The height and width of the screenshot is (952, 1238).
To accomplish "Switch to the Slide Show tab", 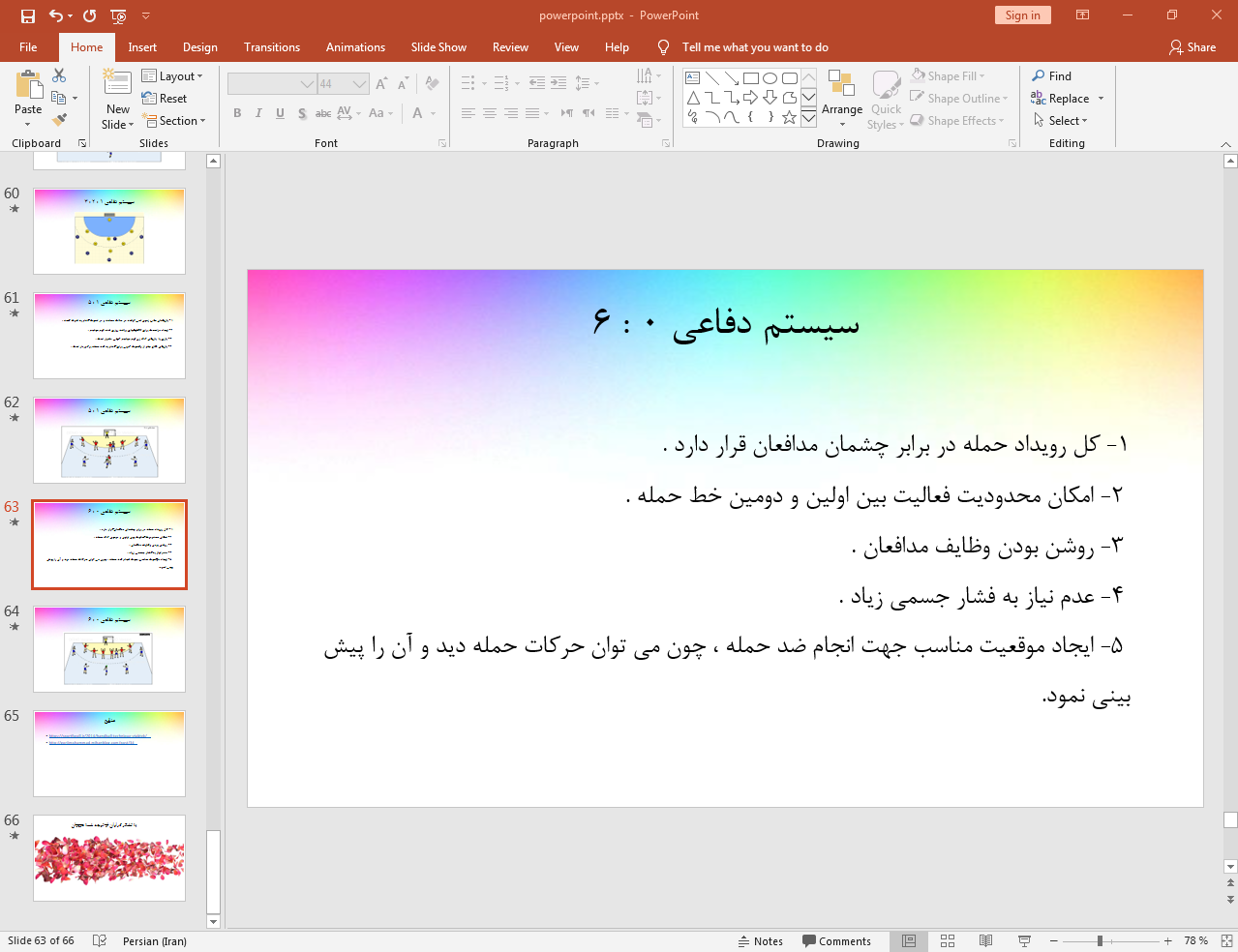I will [x=438, y=47].
